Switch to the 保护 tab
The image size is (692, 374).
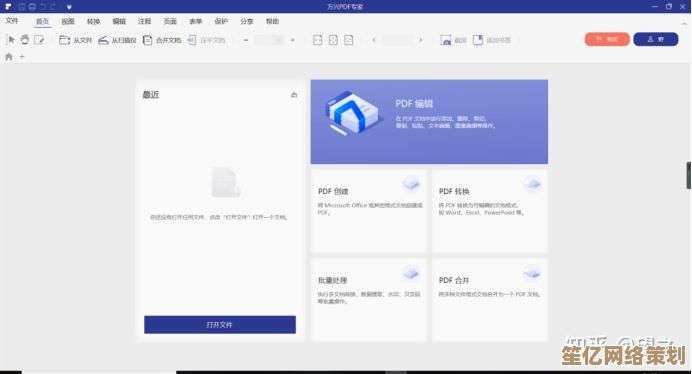click(x=221, y=21)
